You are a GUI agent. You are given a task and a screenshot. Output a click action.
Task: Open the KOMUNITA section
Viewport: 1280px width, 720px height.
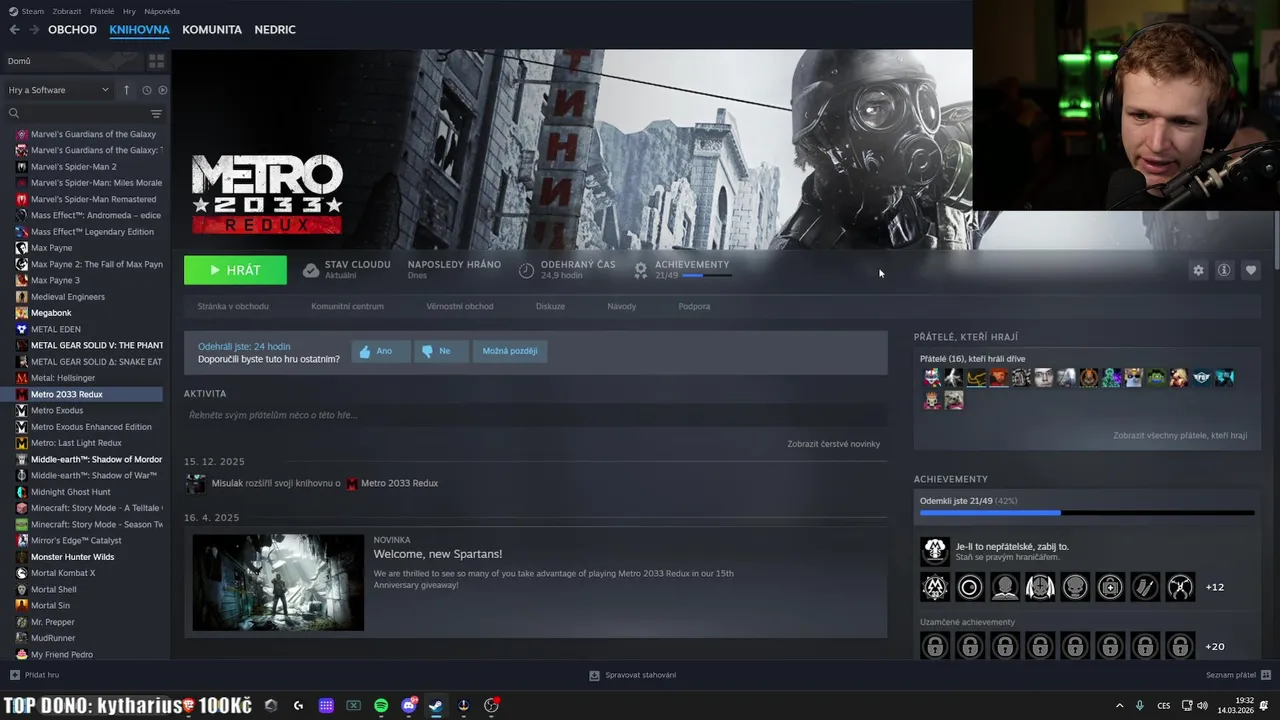coord(212,30)
